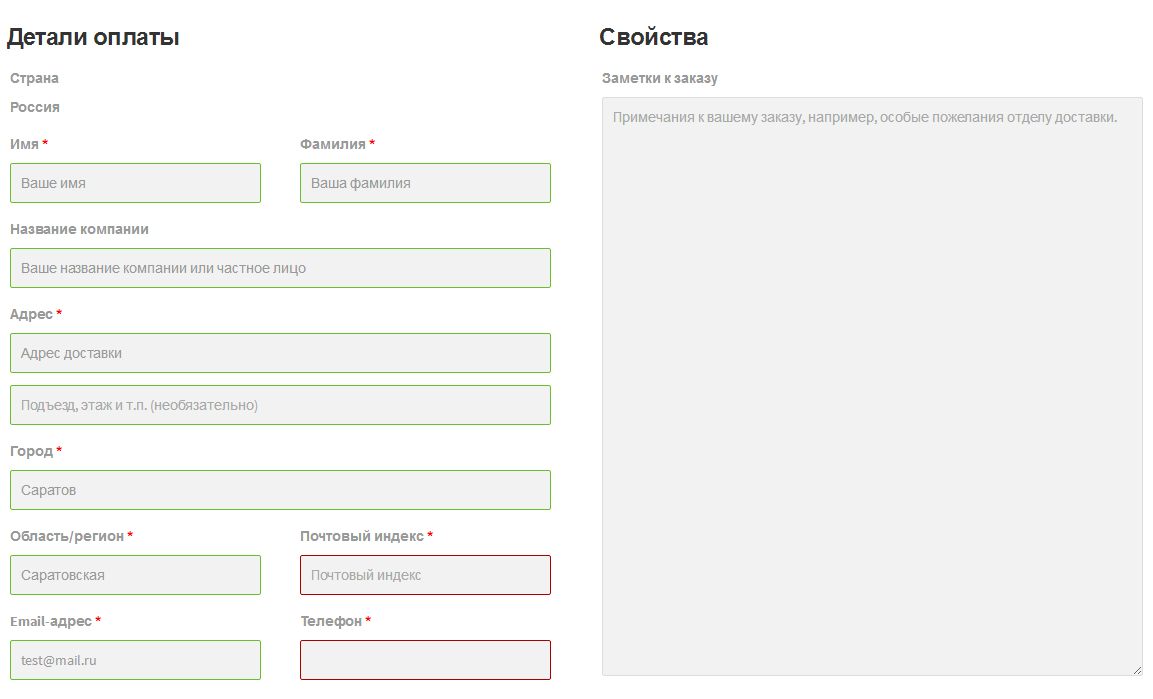Focus the 'Ваша фамилия' surname field
This screenshot has height=699, width=1153.
(425, 183)
